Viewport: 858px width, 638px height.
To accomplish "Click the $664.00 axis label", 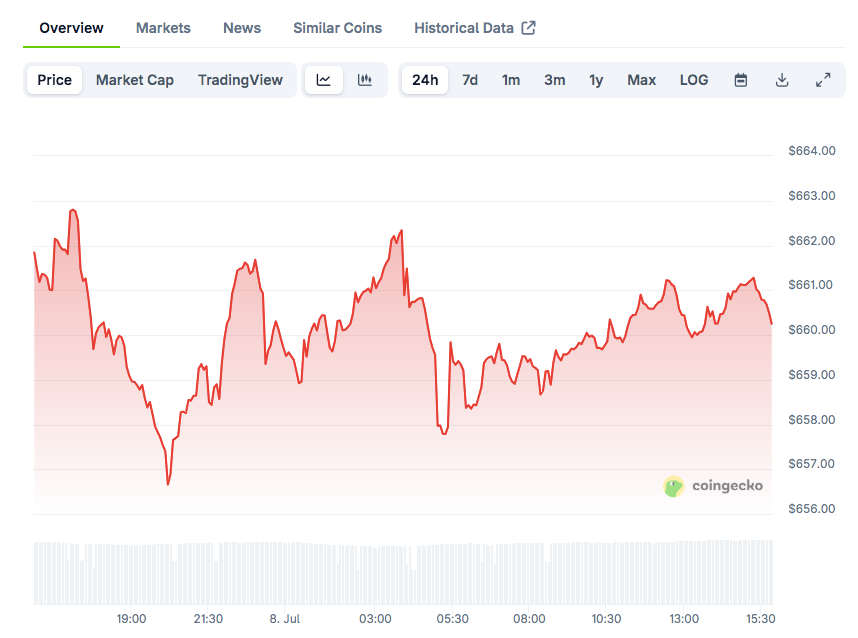I will click(x=811, y=150).
